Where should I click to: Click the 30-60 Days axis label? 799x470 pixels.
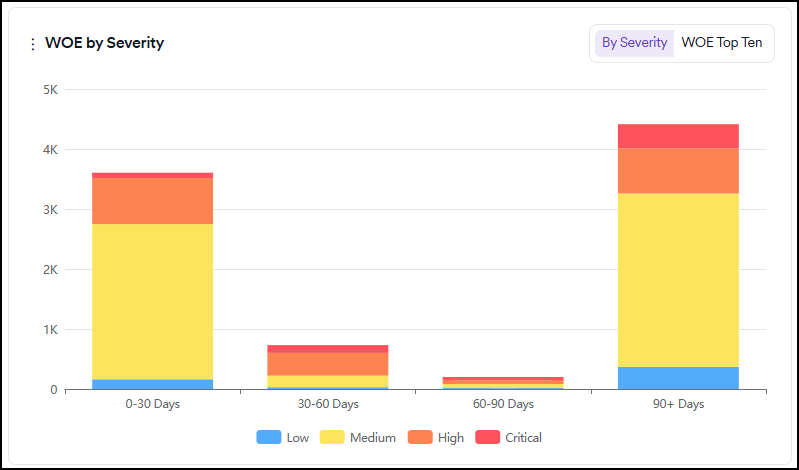point(327,404)
